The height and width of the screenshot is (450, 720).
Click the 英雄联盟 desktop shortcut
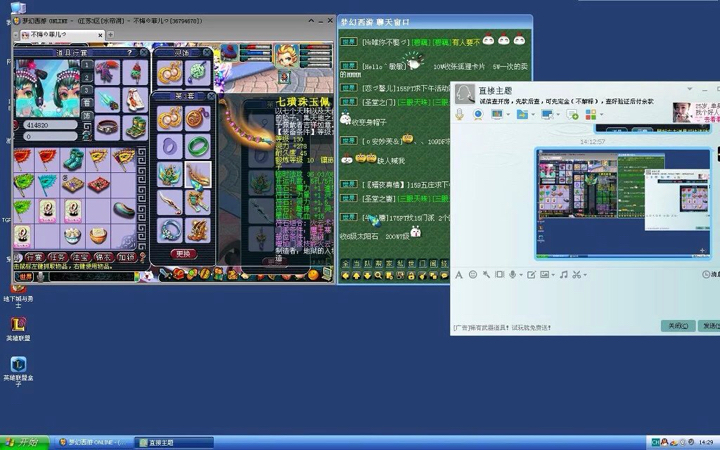pos(18,328)
